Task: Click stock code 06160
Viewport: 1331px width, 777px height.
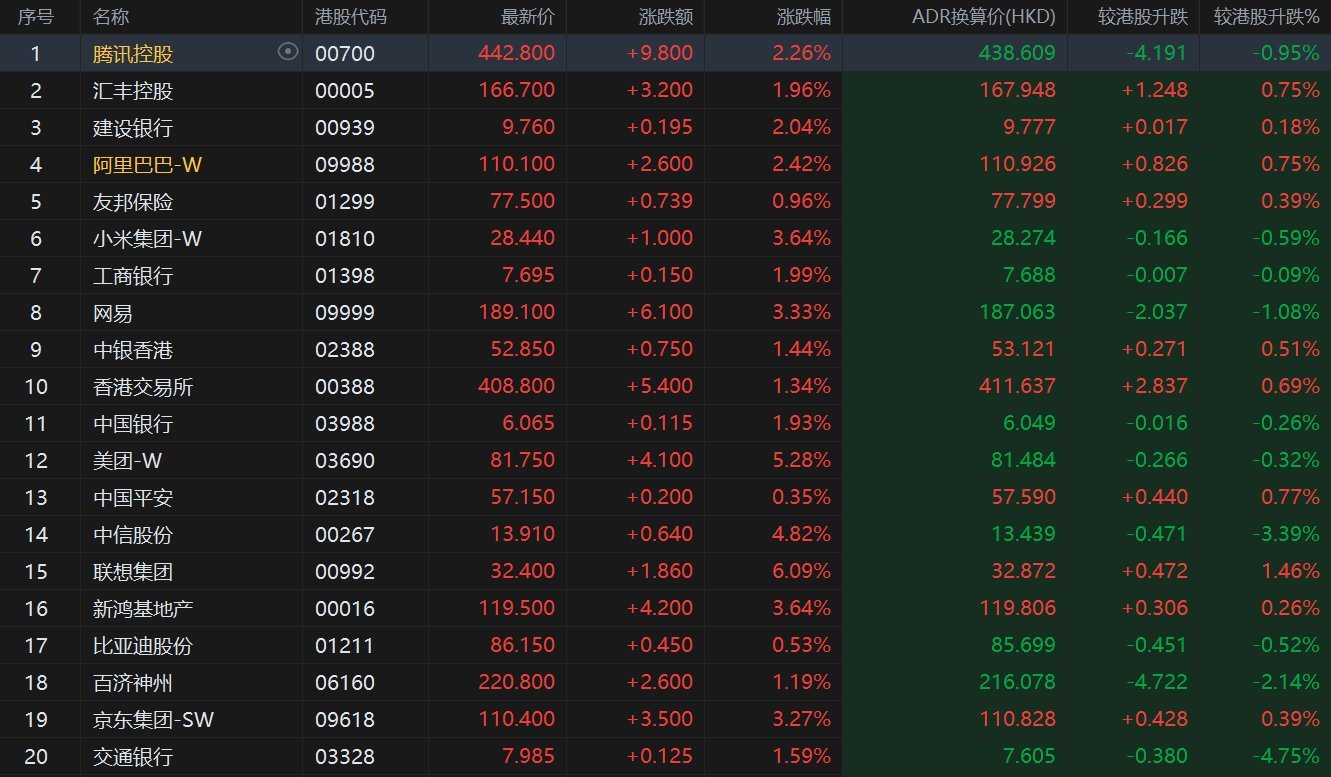Action: tap(344, 683)
